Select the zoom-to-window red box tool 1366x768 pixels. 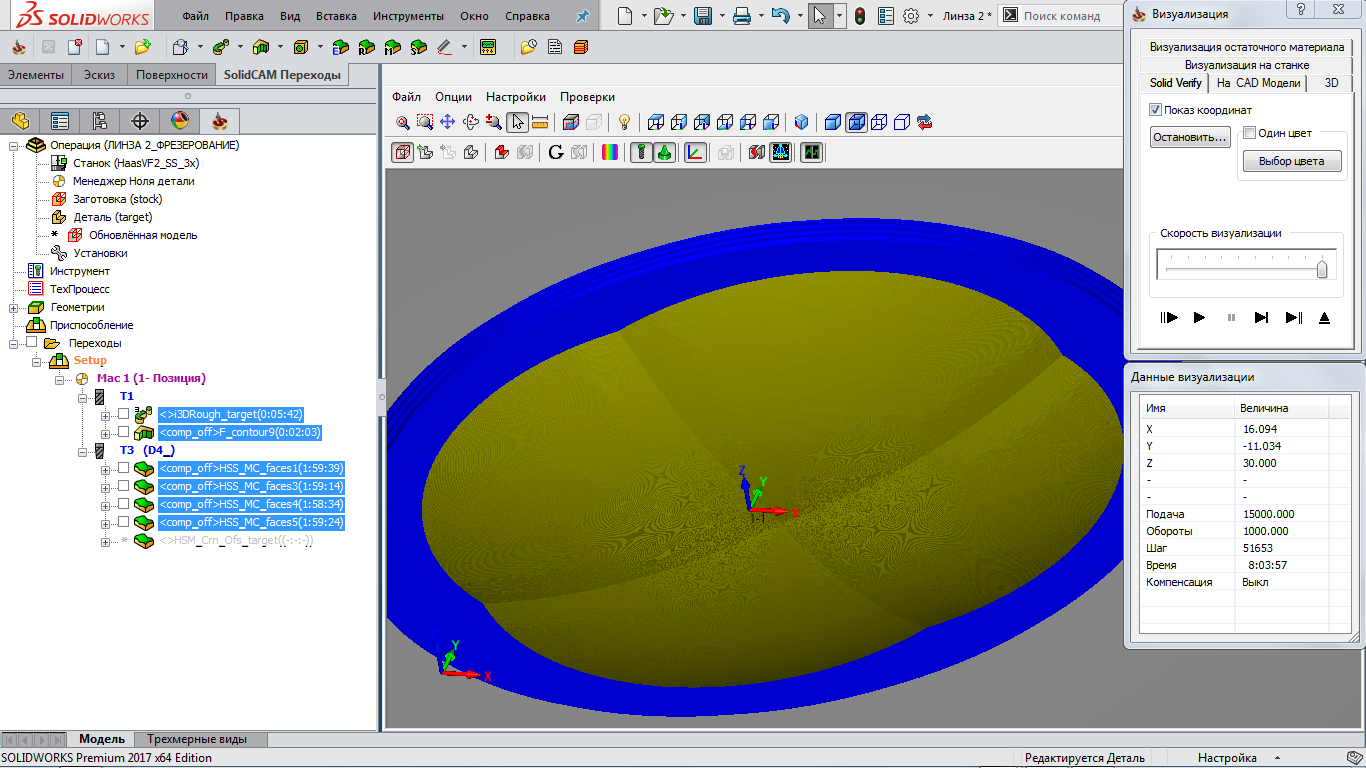425,122
